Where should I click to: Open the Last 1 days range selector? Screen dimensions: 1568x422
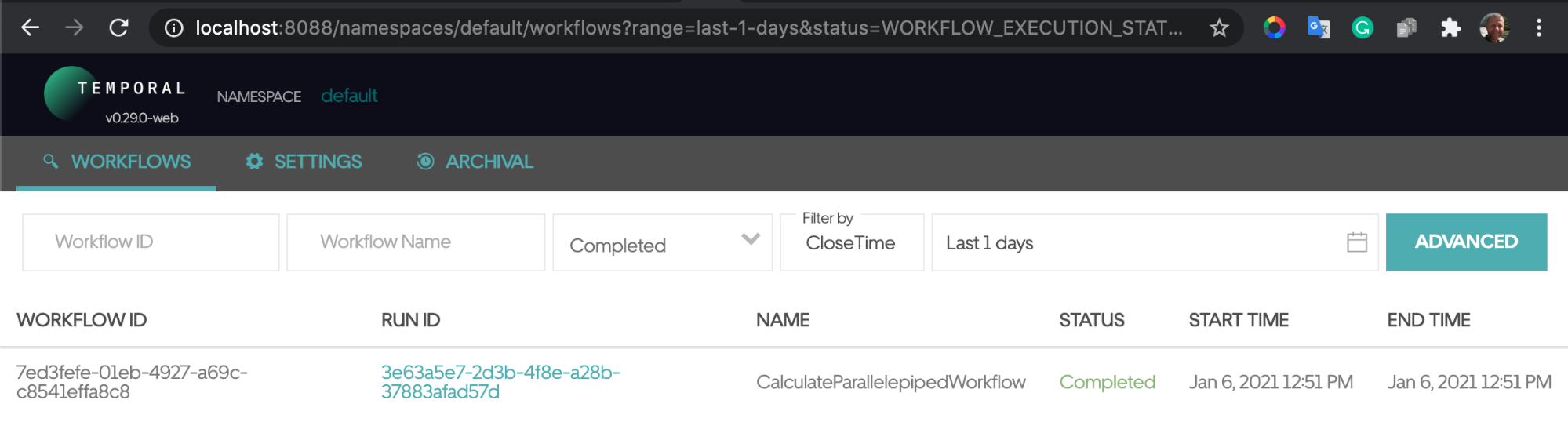point(1137,243)
